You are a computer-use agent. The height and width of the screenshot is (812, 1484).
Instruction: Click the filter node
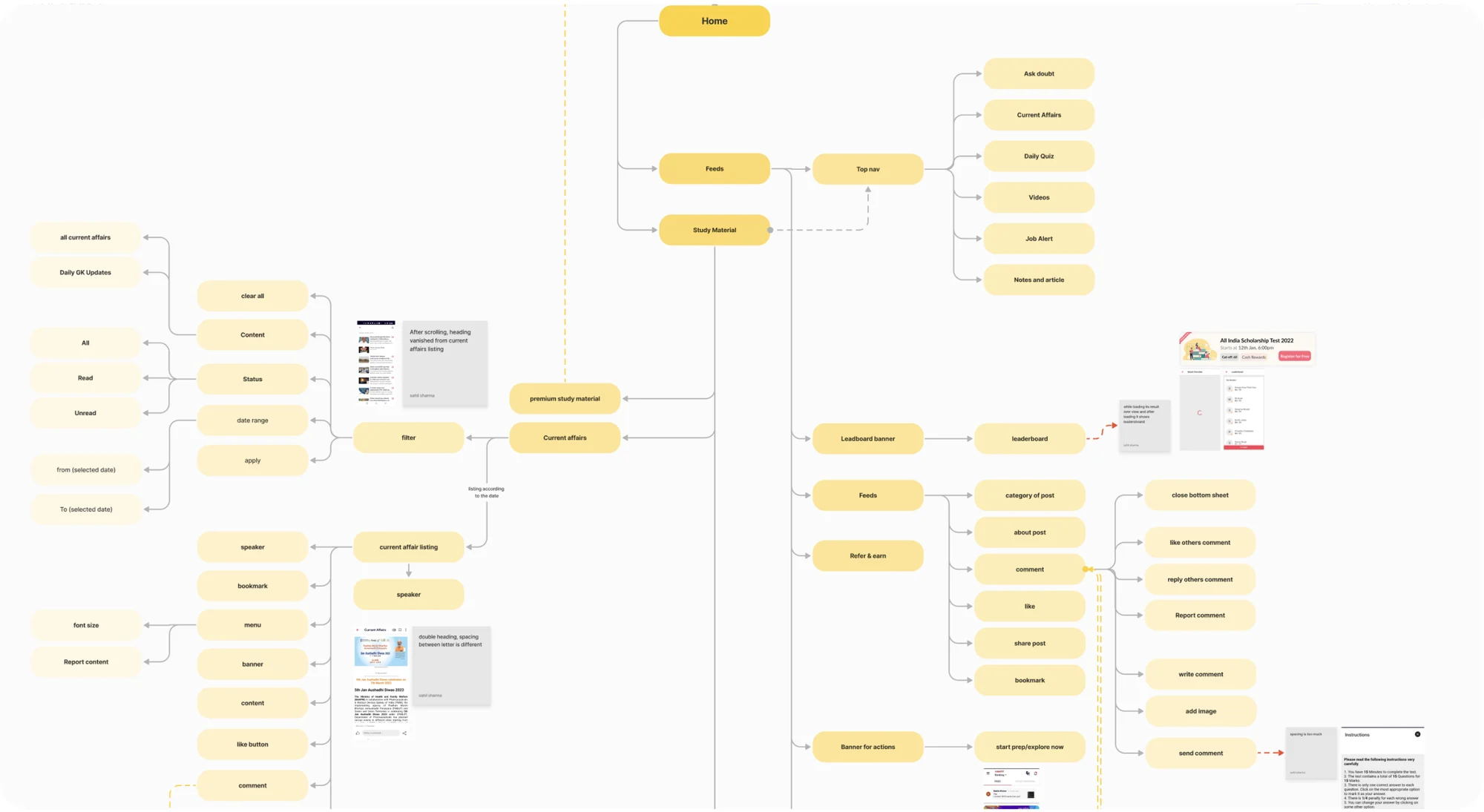coord(408,438)
